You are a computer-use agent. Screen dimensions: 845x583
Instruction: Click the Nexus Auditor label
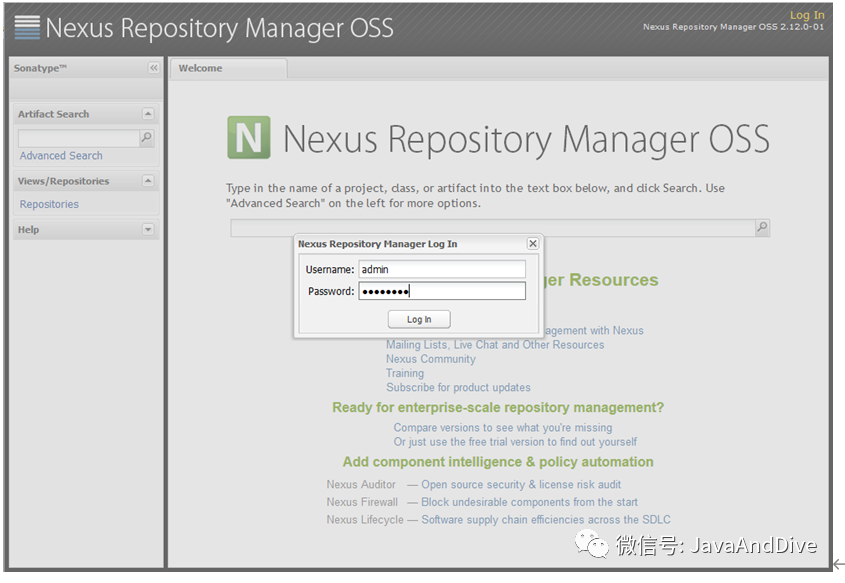click(361, 484)
